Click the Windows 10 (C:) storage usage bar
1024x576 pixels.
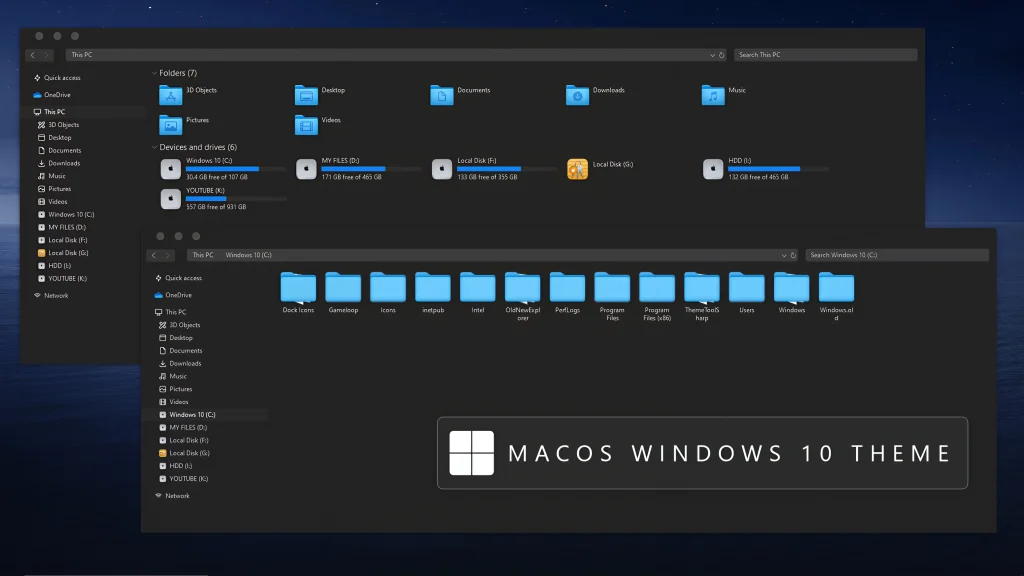coord(236,169)
